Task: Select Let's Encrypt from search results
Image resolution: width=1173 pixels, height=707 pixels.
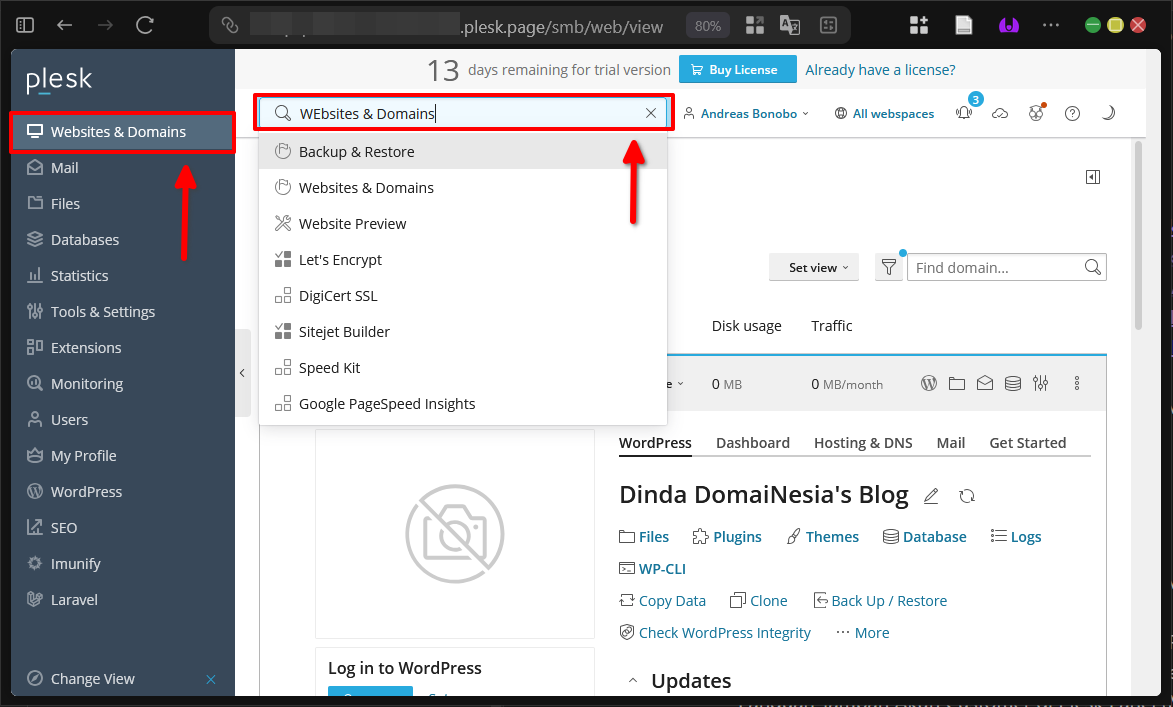Action: coord(340,260)
